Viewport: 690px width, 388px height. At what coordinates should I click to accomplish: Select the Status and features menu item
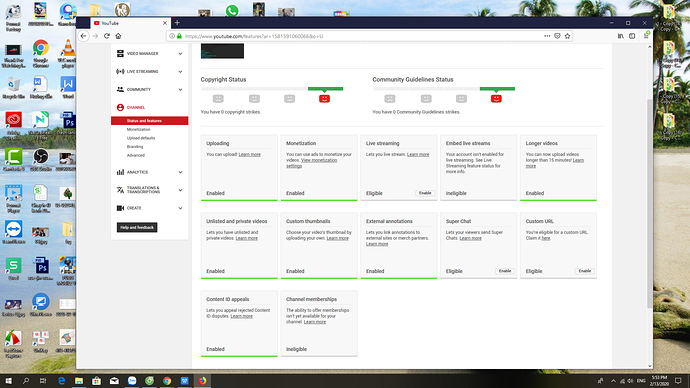[150, 121]
